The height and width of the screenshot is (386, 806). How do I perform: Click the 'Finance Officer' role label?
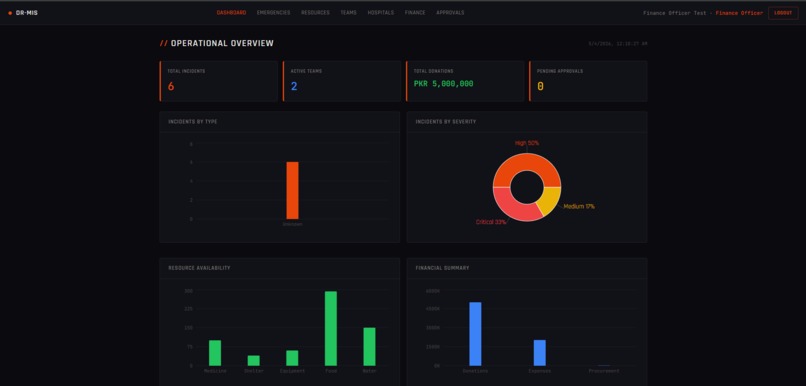click(739, 13)
